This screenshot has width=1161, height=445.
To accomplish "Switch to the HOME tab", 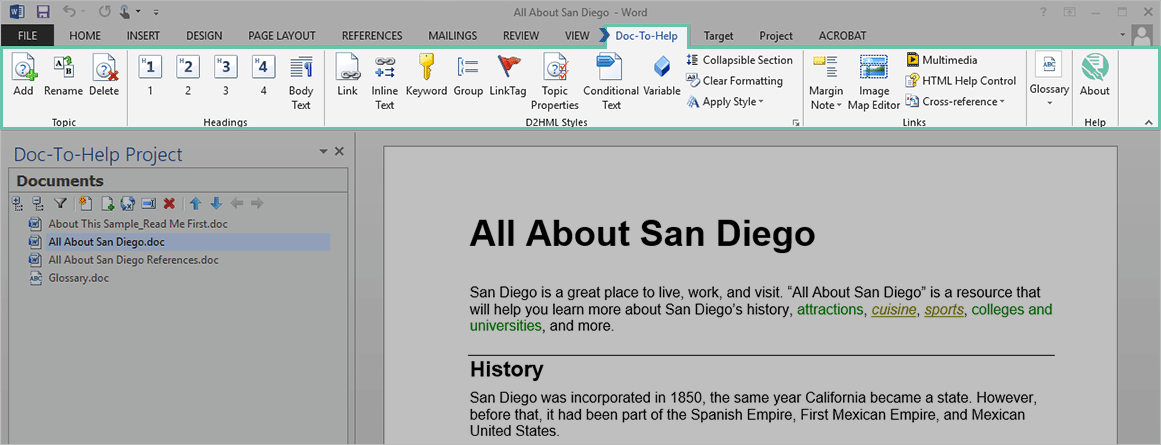I will (84, 35).
